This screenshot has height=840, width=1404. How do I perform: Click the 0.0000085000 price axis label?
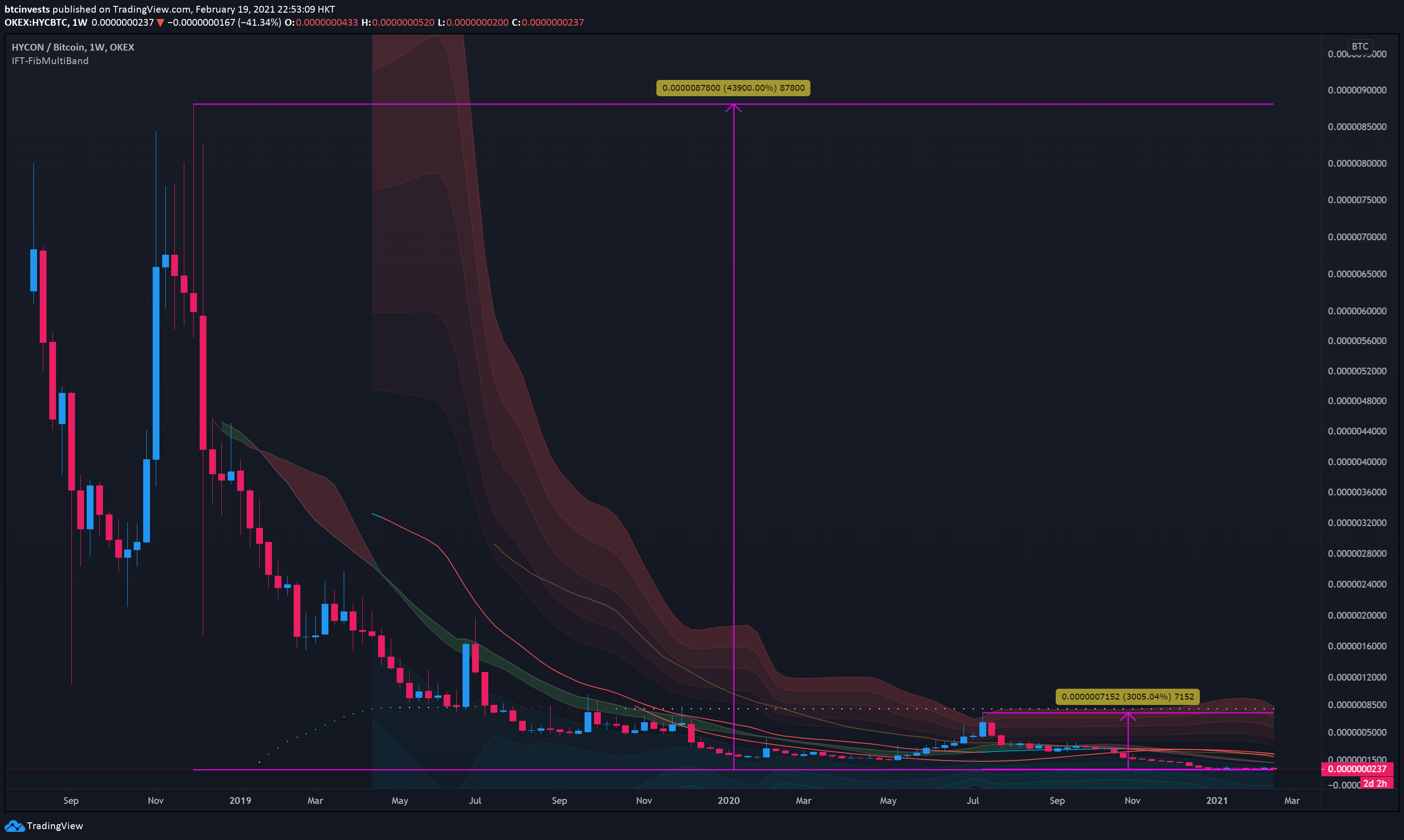tap(1357, 126)
